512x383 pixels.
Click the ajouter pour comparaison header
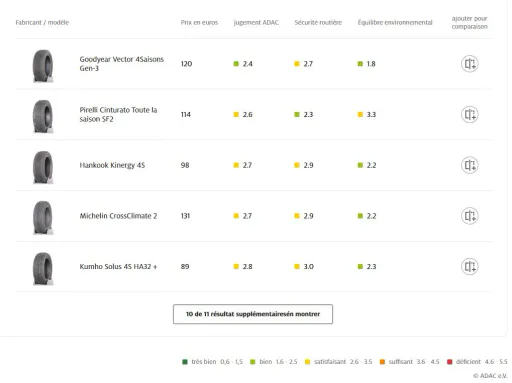click(470, 22)
